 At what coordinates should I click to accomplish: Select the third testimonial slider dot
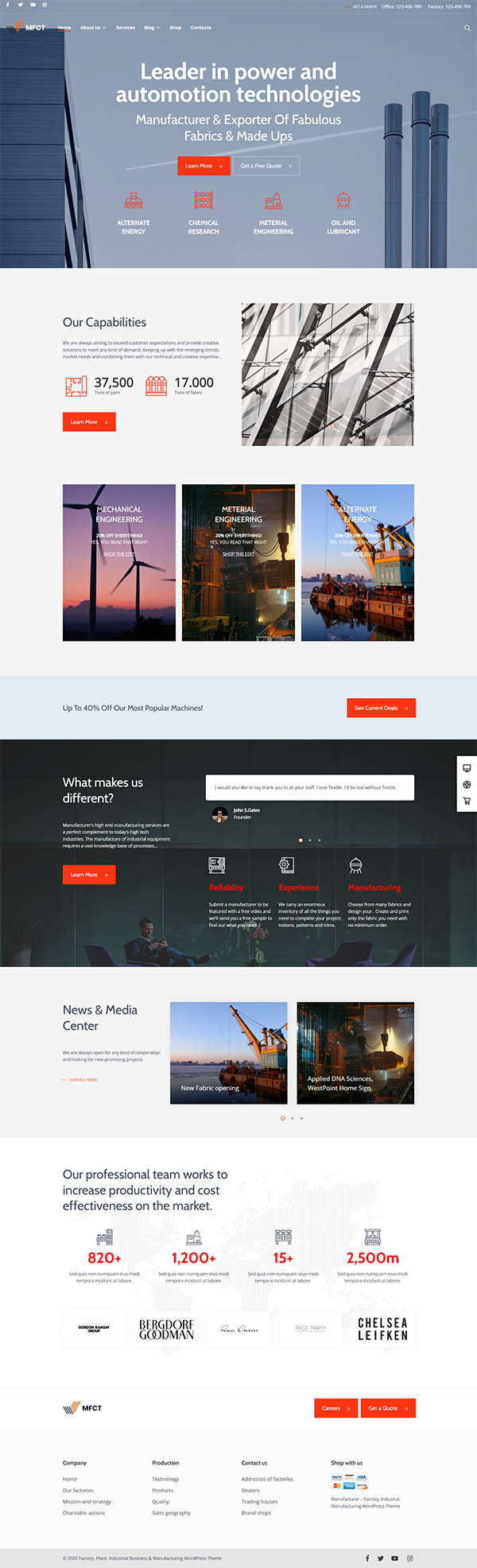320,840
